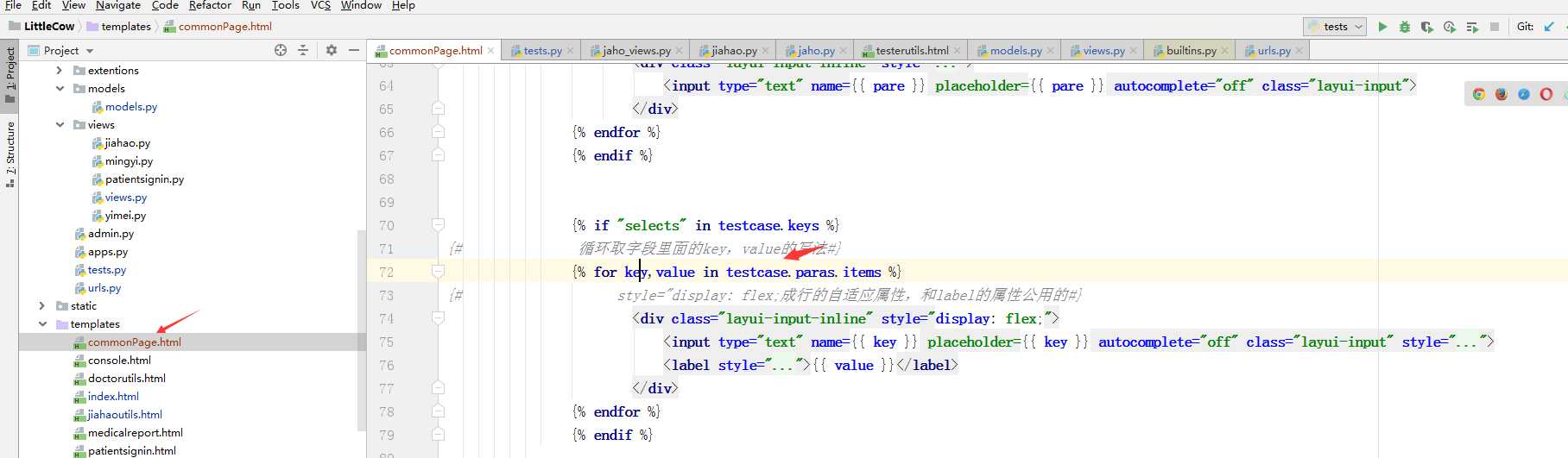Fold the if block at line 70

[438, 225]
